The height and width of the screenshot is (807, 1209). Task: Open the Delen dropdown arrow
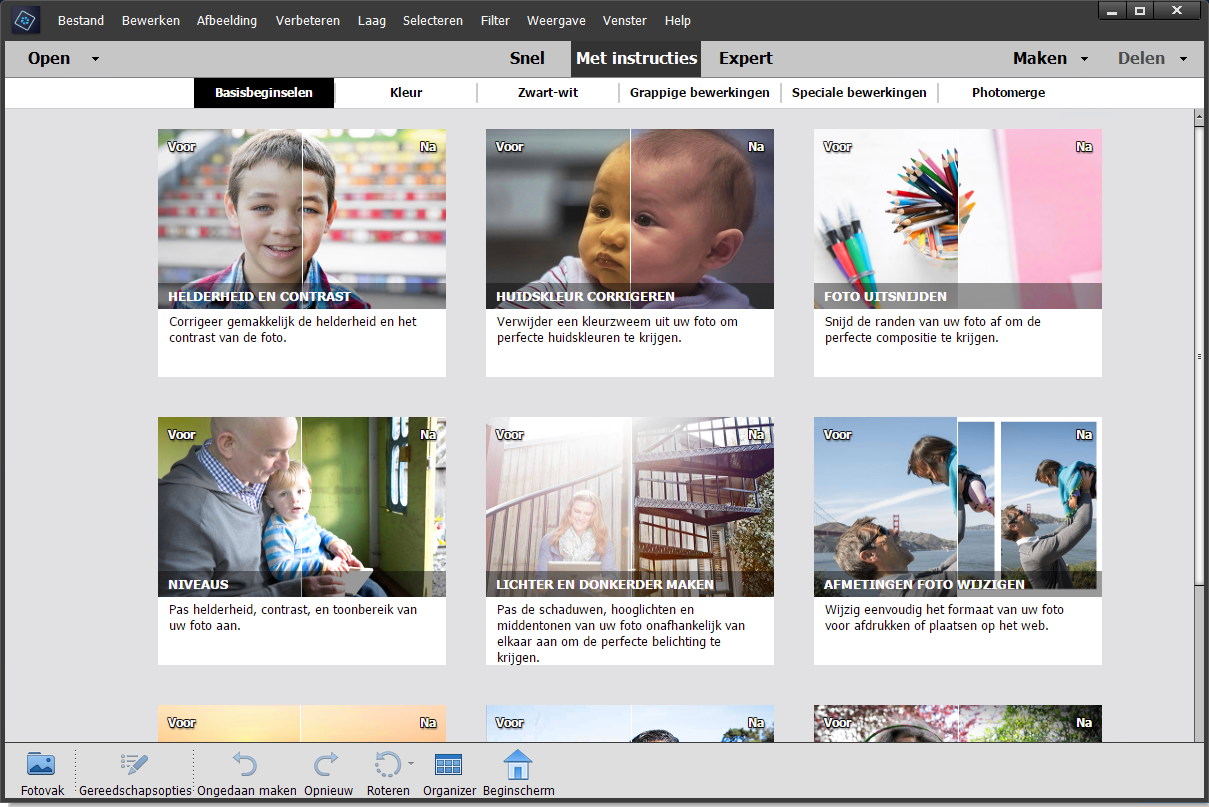pos(1183,59)
